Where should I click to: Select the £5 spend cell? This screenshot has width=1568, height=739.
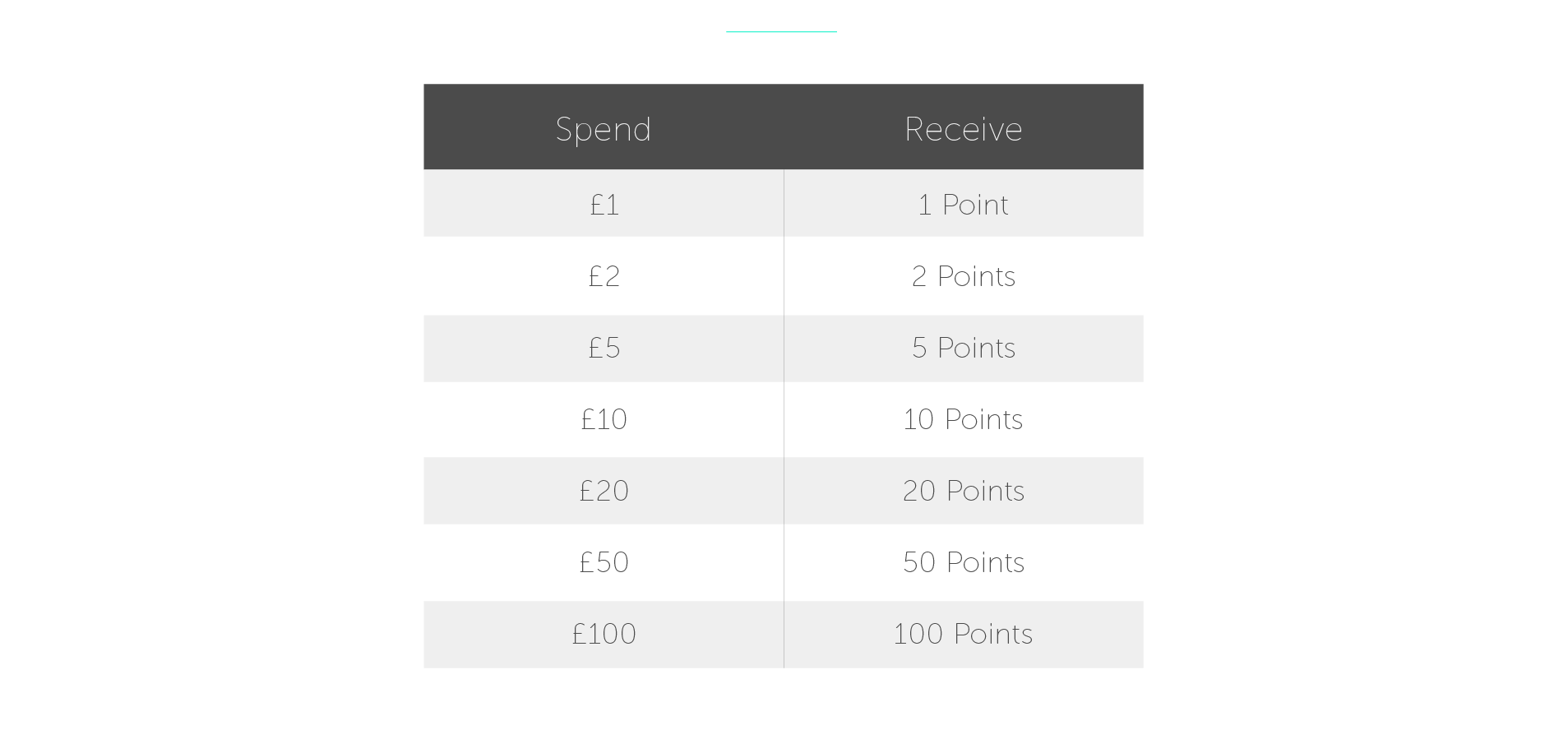pos(604,348)
